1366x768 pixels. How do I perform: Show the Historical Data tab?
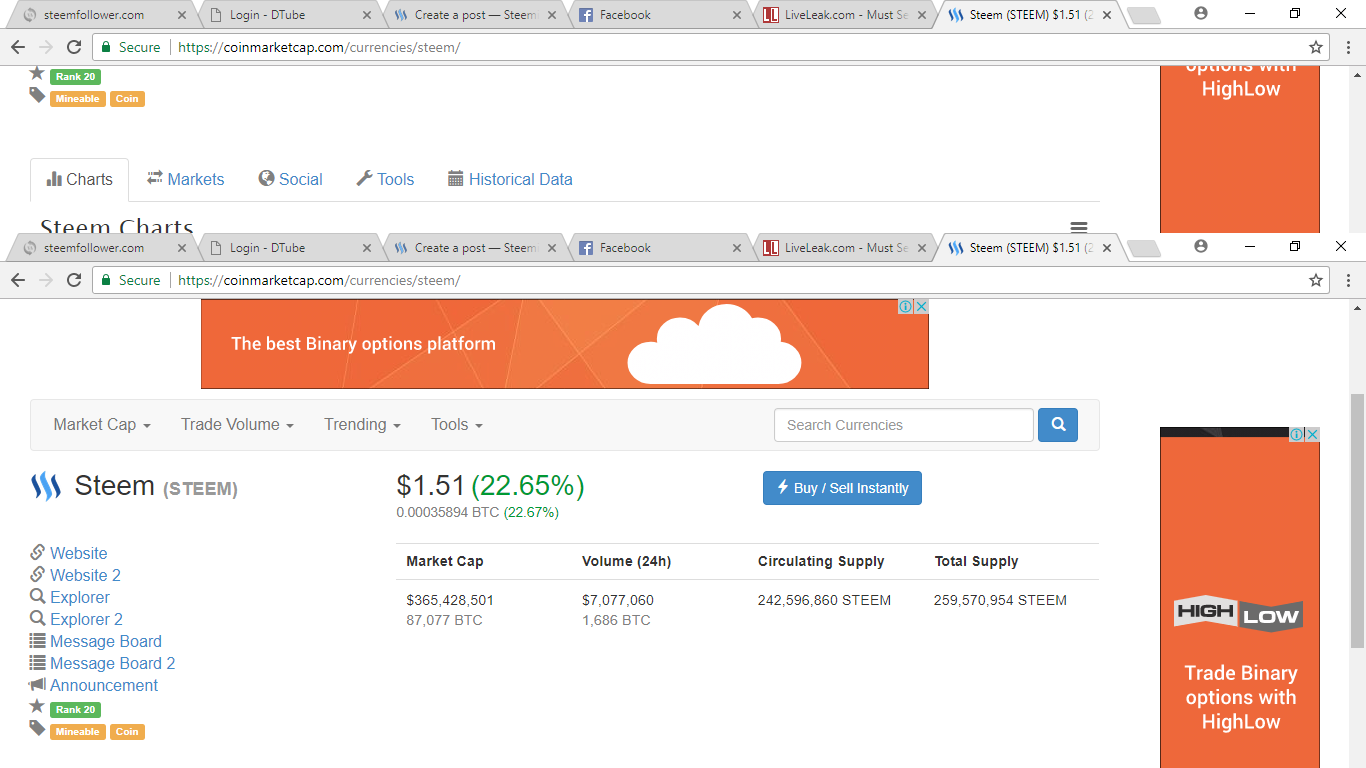[x=510, y=180]
